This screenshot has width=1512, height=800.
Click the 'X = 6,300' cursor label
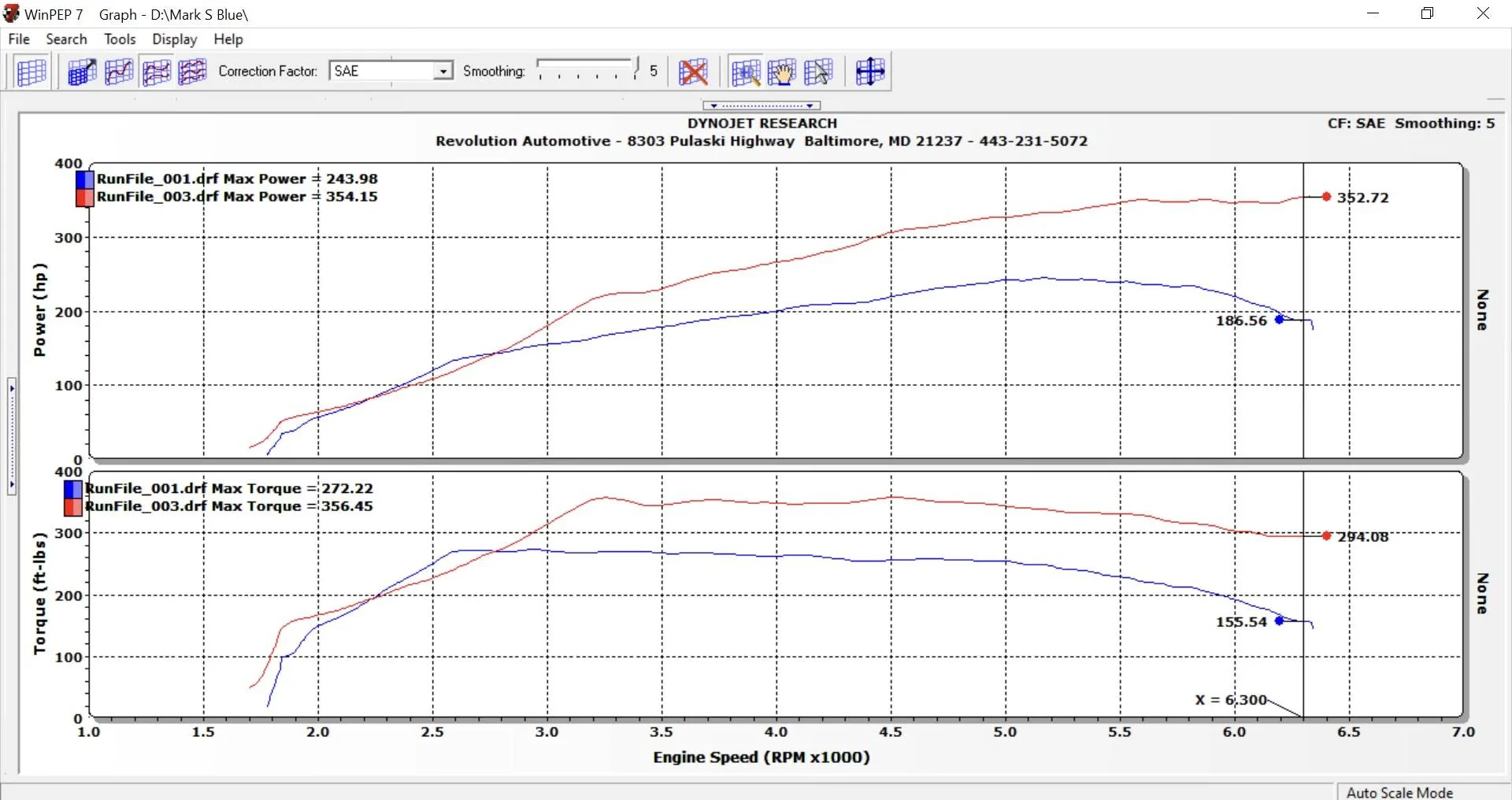point(1231,700)
